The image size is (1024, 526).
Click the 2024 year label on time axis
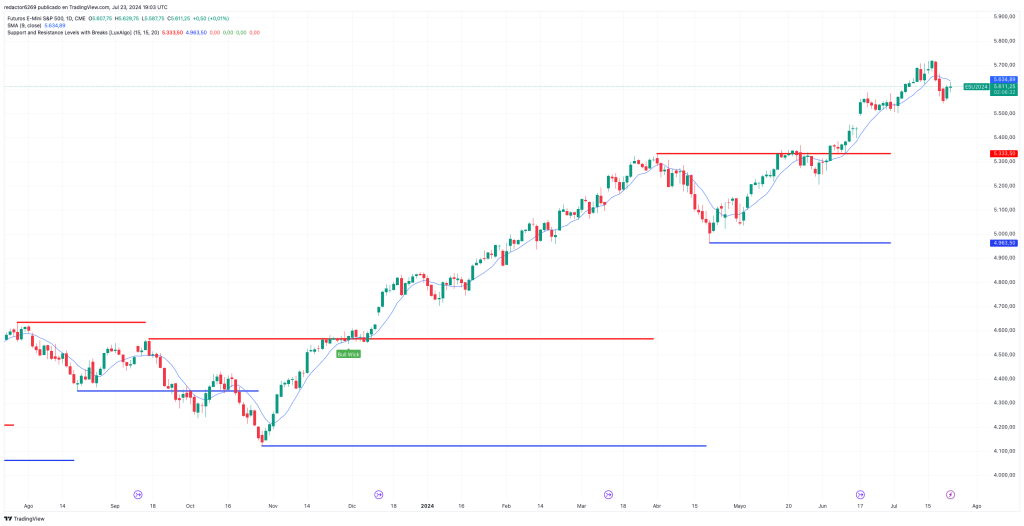tap(427, 506)
